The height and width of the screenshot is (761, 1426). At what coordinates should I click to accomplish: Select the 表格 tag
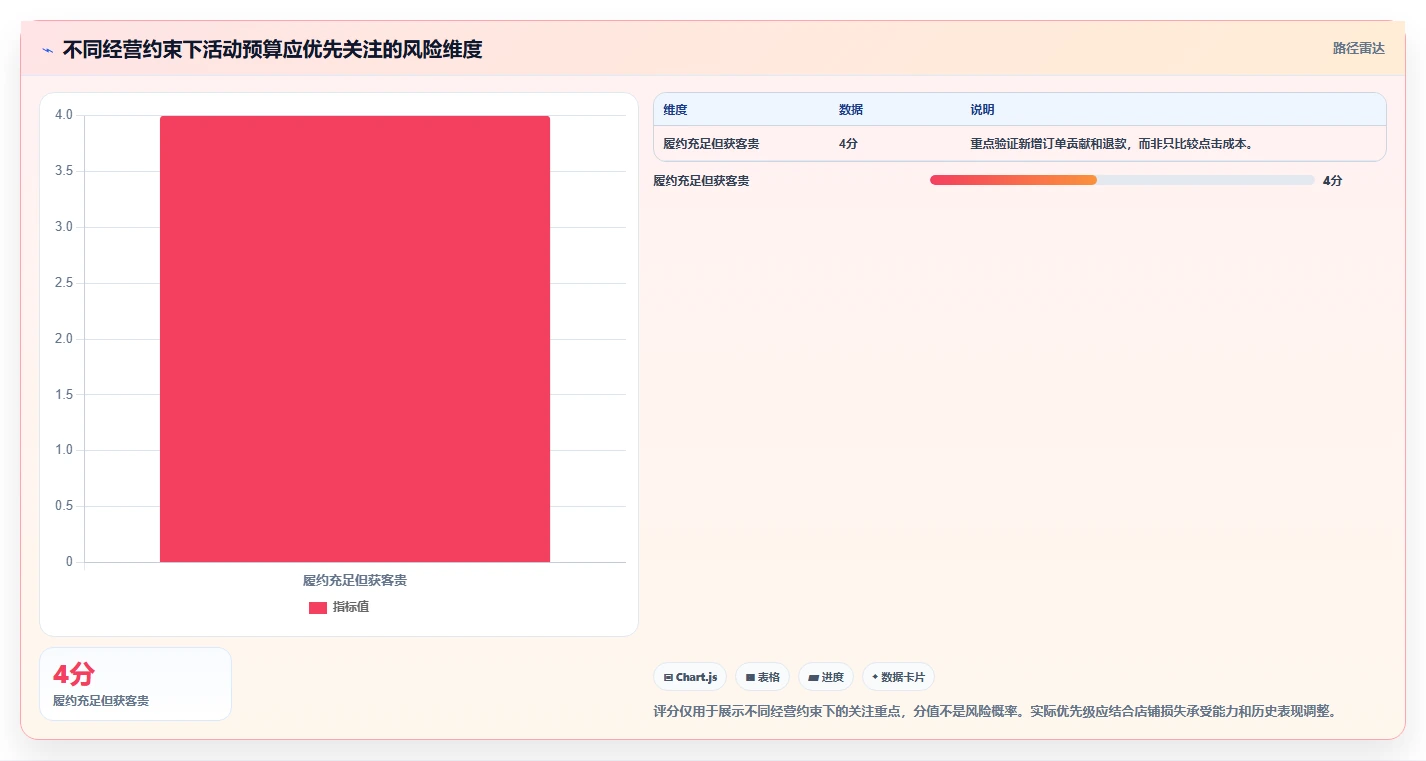[762, 677]
